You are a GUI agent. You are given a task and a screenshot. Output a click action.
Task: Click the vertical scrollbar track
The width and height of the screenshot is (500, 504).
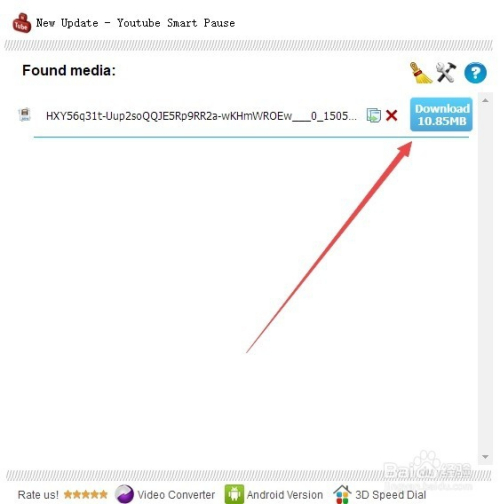pyautogui.click(x=485, y=278)
